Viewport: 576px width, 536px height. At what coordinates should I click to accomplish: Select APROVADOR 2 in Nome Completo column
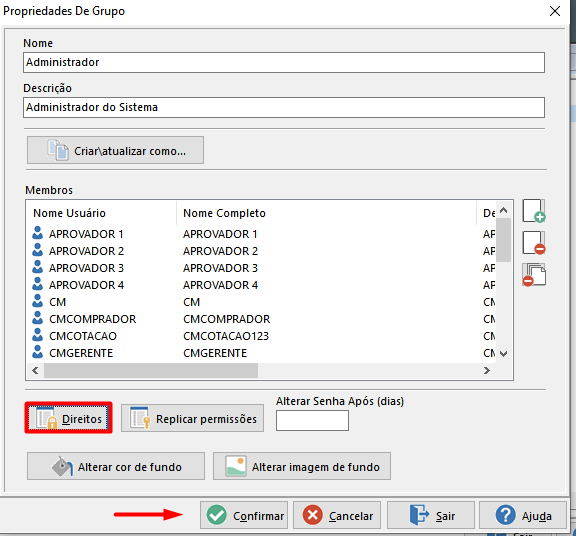220,251
